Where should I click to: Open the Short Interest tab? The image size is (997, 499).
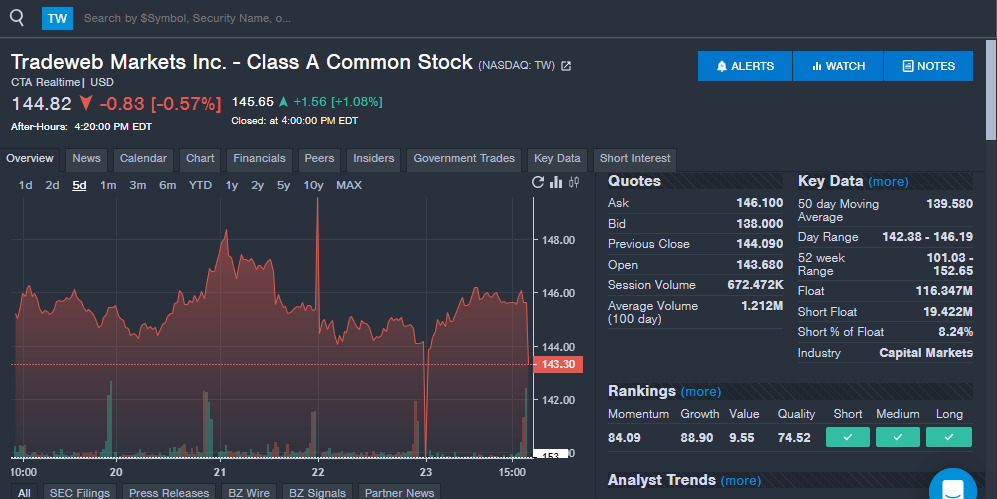[x=635, y=159]
